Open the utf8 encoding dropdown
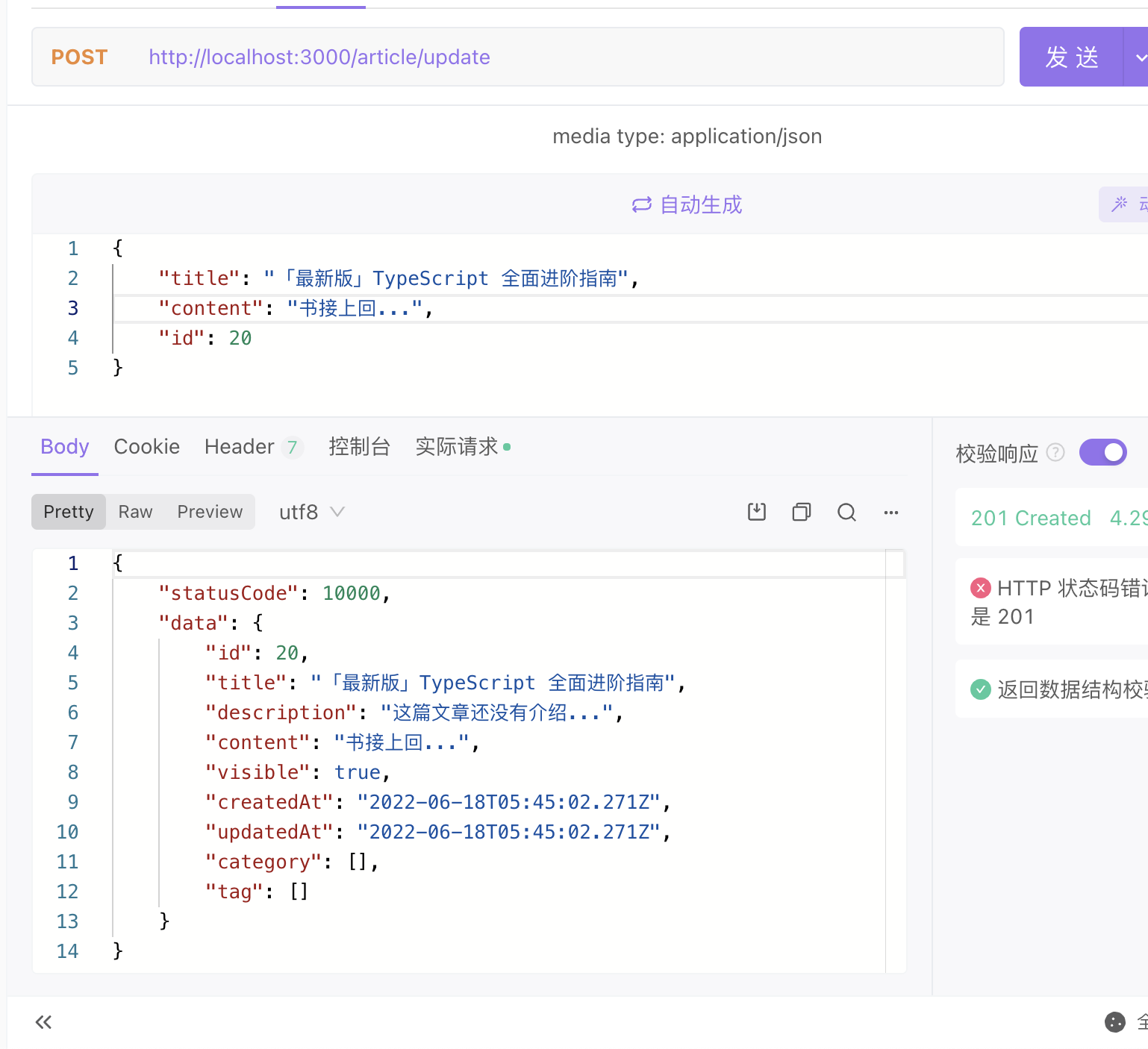Image resolution: width=1148 pixels, height=1049 pixels. click(311, 512)
